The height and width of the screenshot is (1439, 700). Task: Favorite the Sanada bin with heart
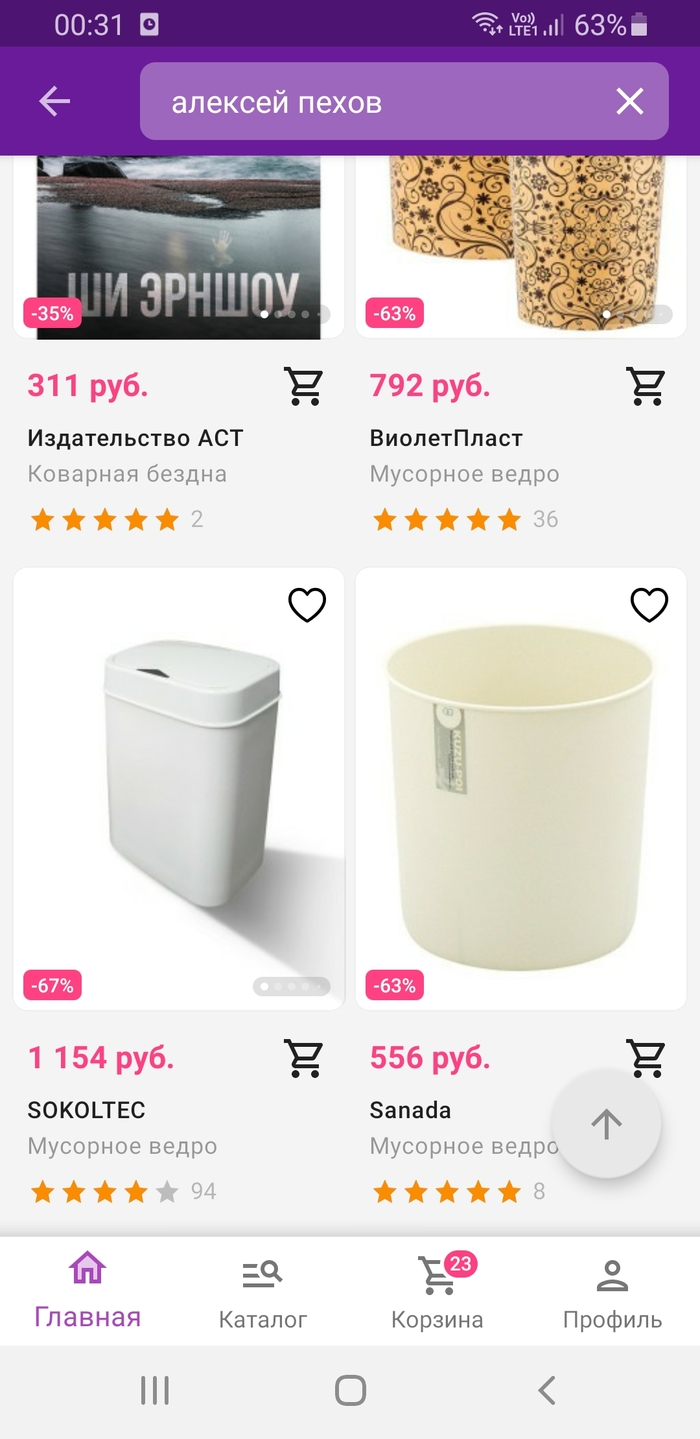coord(649,605)
